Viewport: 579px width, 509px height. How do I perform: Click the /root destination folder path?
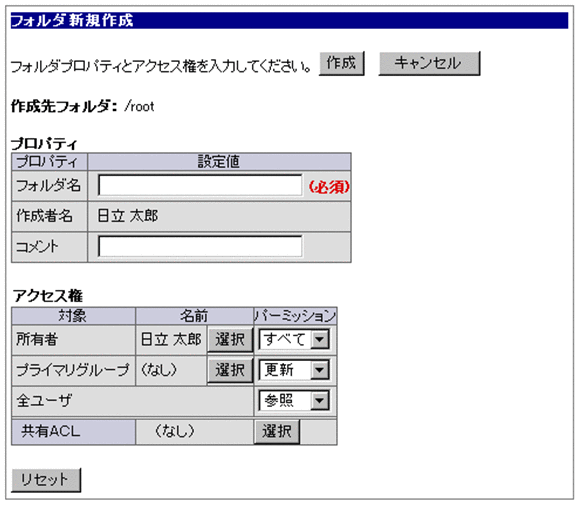(x=139, y=106)
